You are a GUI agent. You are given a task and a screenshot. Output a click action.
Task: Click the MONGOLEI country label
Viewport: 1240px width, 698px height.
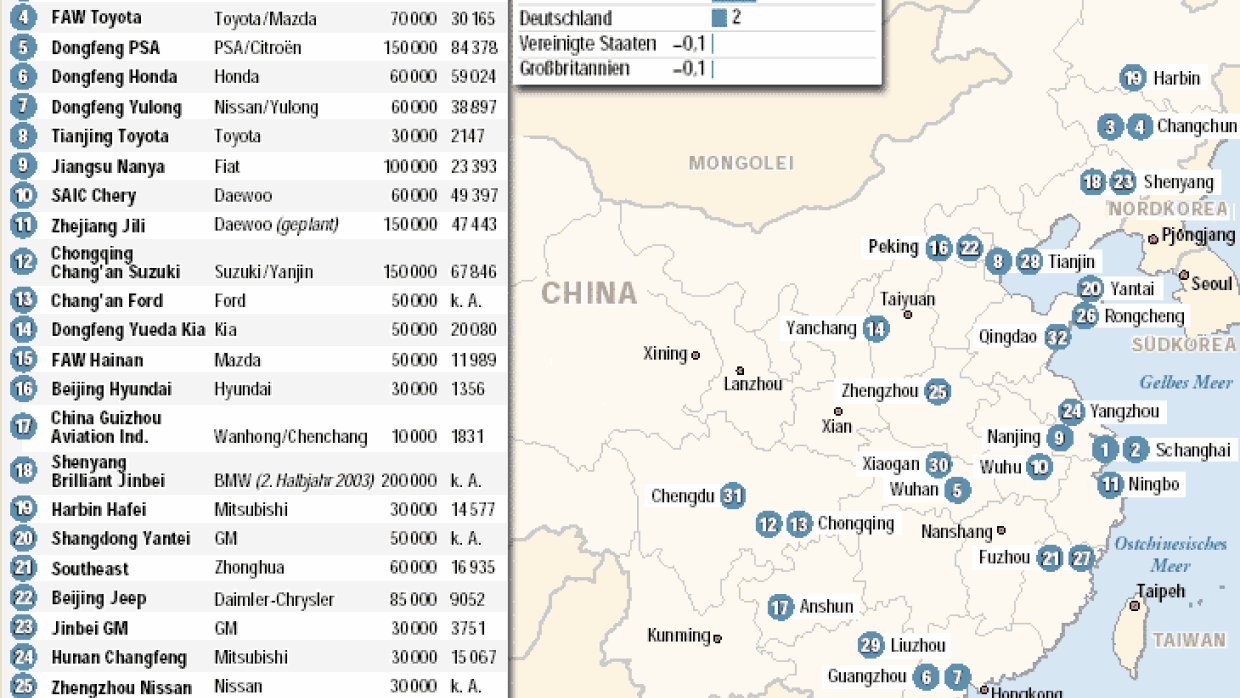(x=740, y=163)
